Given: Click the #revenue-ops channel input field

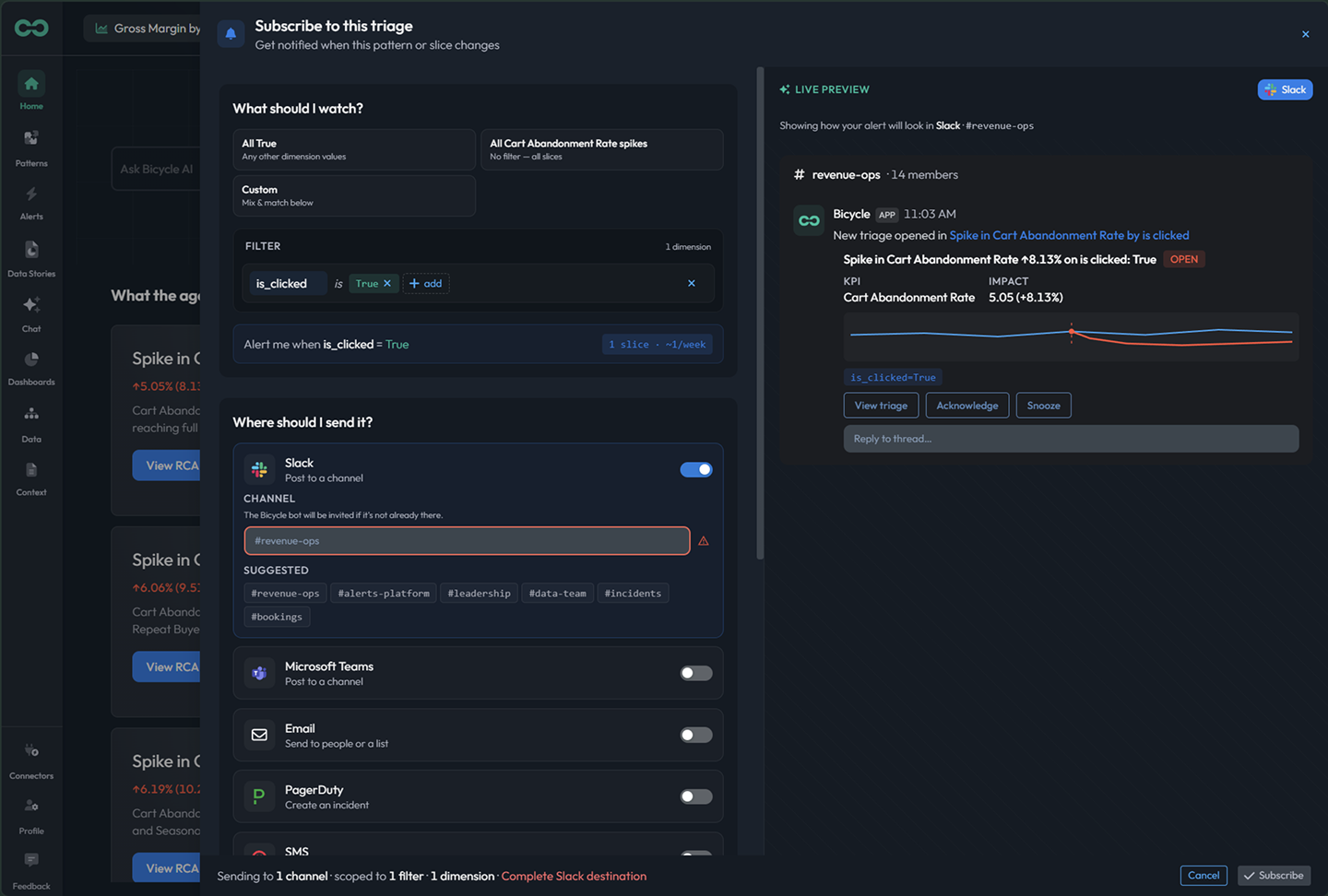Looking at the screenshot, I should tap(467, 541).
